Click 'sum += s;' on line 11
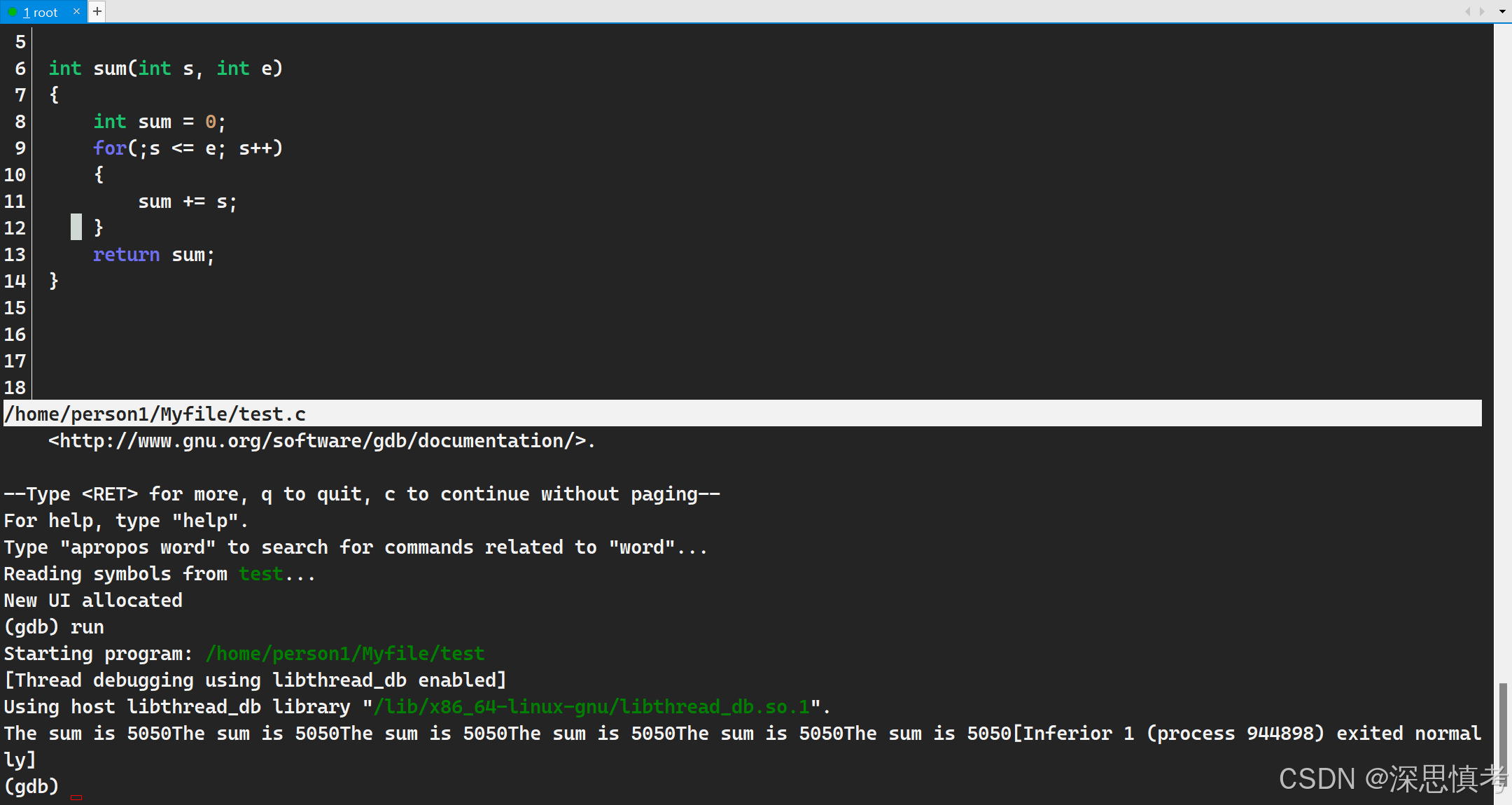Image resolution: width=1512 pixels, height=805 pixels. tap(187, 202)
